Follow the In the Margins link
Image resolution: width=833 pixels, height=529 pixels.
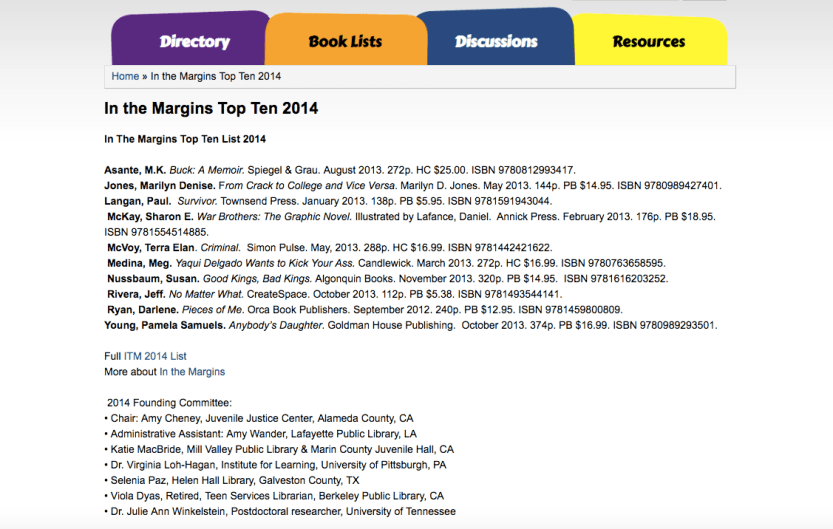pyautogui.click(x=192, y=372)
